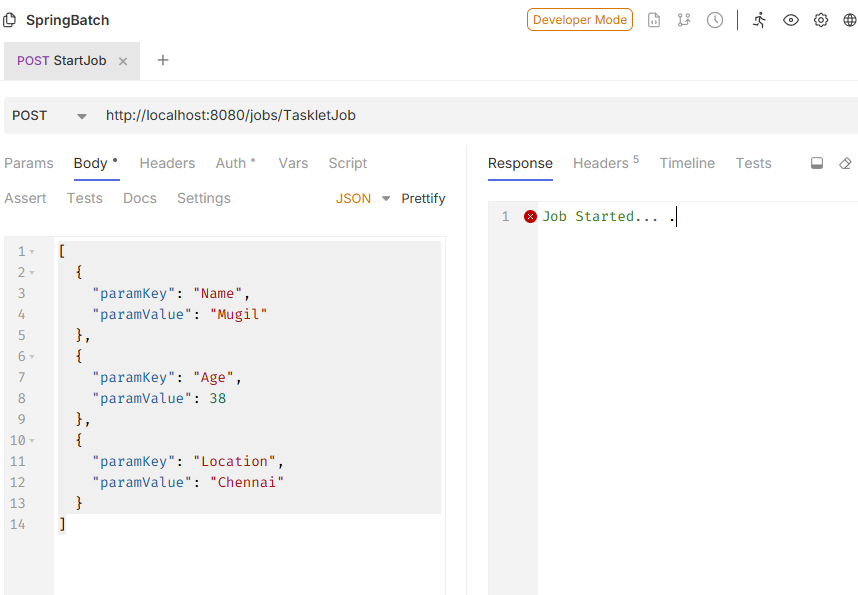Click the gear icon for collection settings

(x=821, y=20)
